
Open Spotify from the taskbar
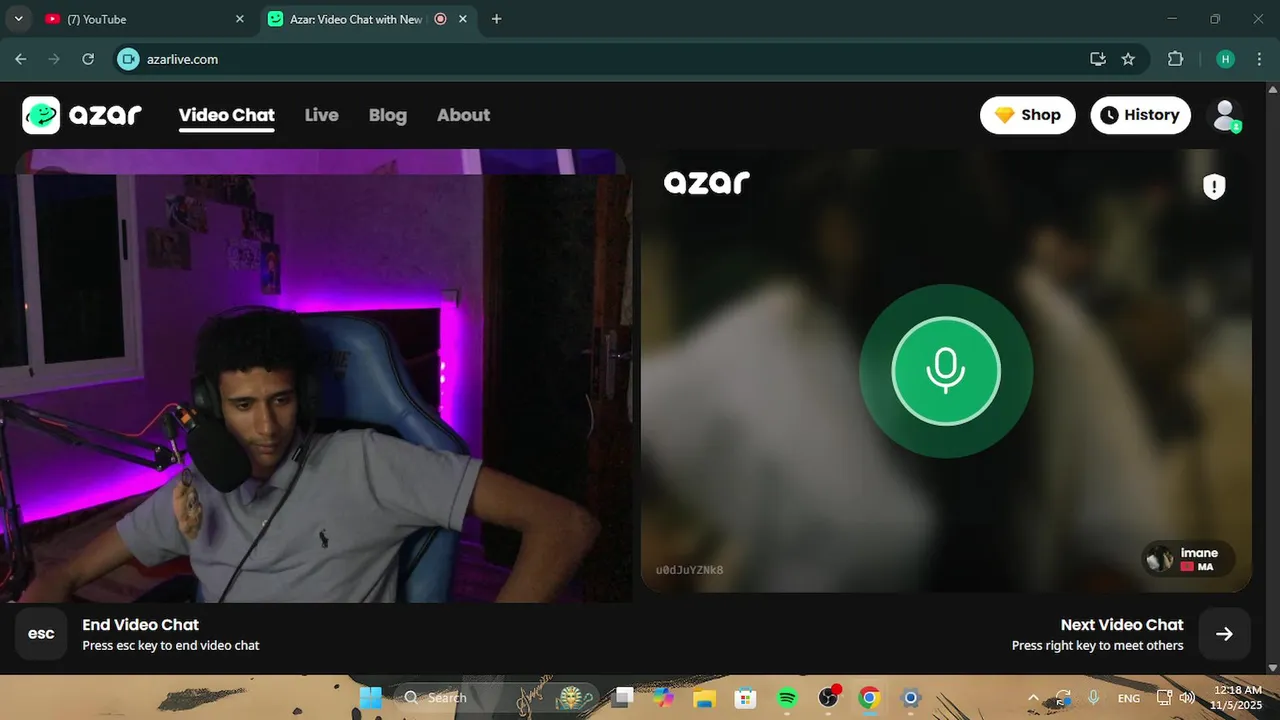[787, 697]
